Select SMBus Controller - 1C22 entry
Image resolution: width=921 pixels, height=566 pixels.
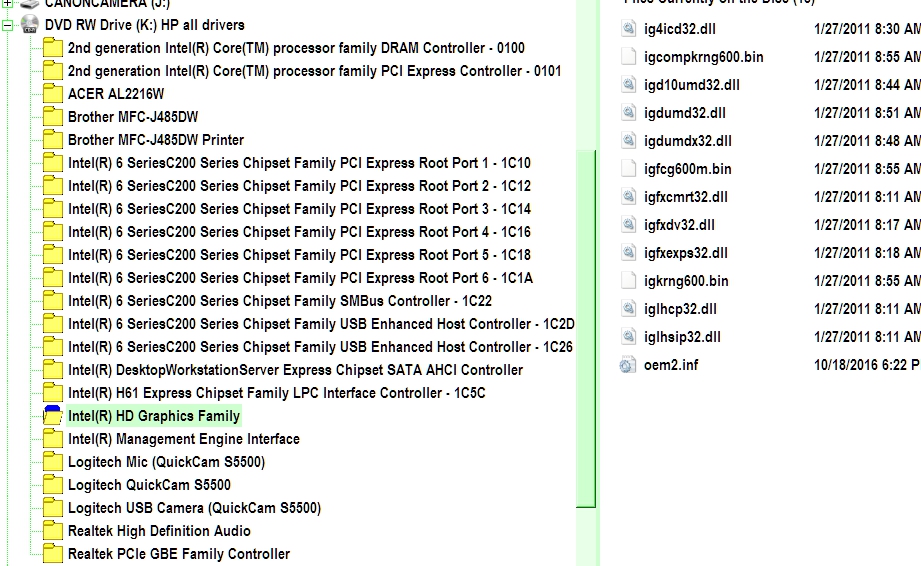coord(280,301)
